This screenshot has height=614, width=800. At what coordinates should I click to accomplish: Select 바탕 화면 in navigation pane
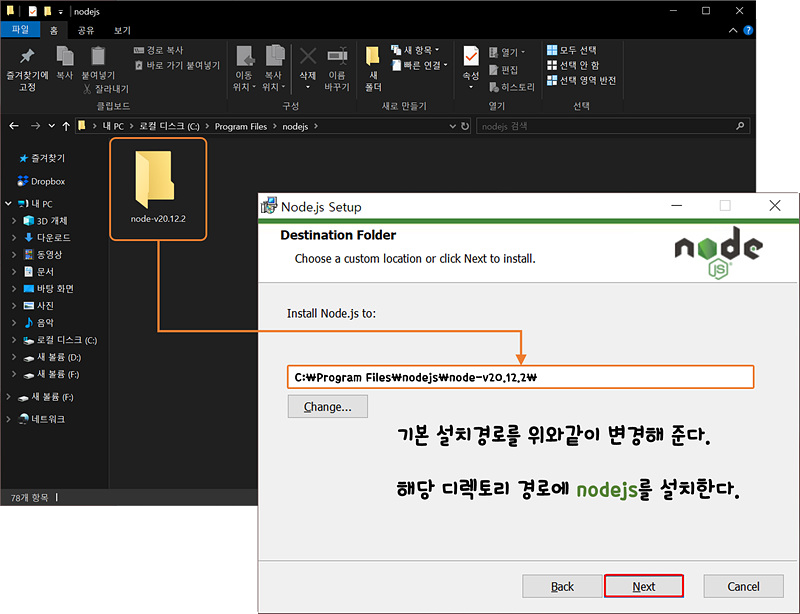pyautogui.click(x=49, y=288)
